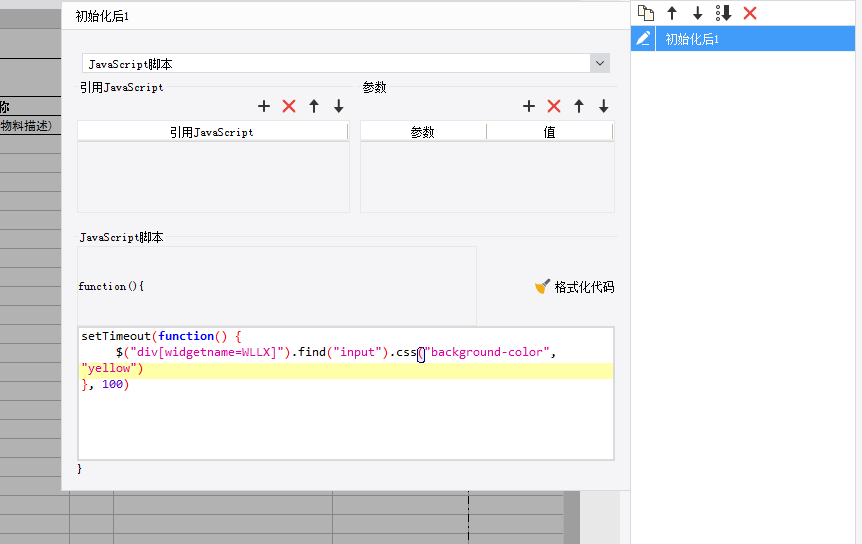Add a new 引用JavaScript reference with plus icon

(264, 106)
